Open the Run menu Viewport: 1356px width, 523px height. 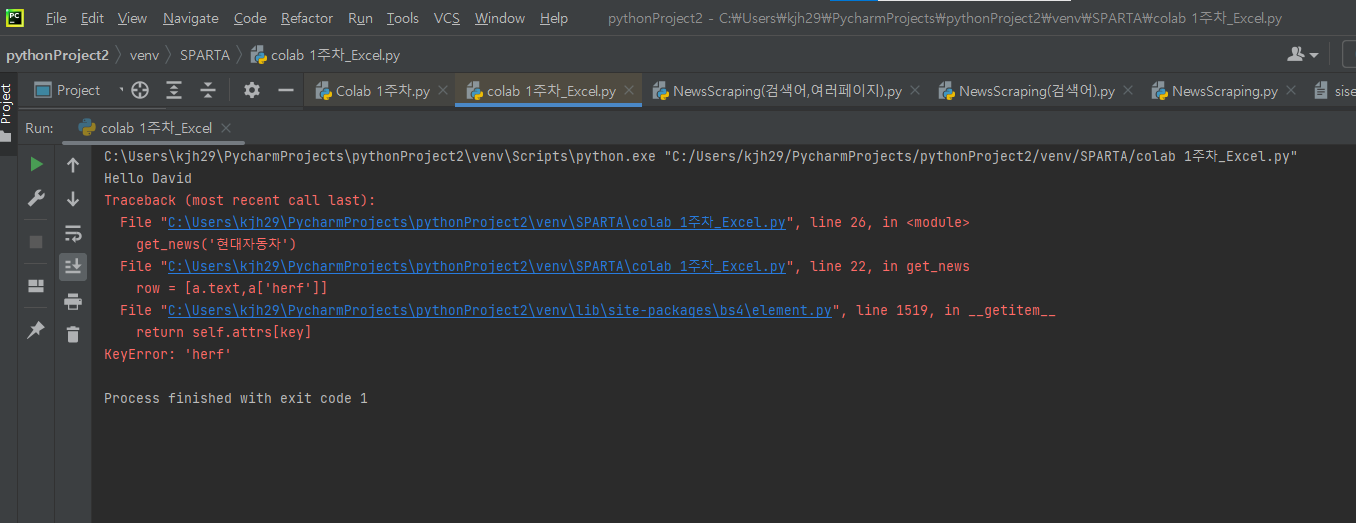click(360, 18)
